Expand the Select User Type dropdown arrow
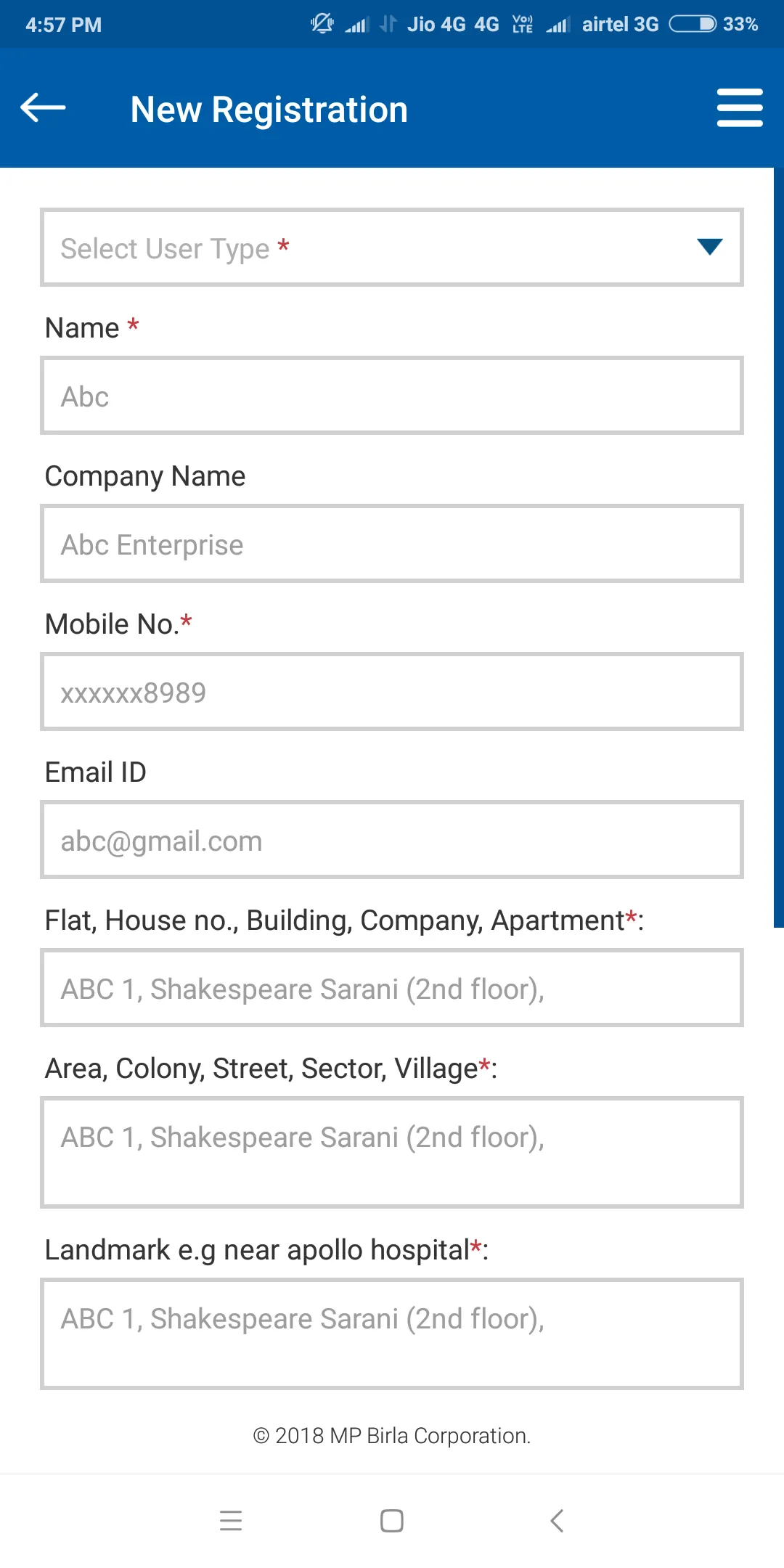The image size is (784, 1568). [709, 247]
